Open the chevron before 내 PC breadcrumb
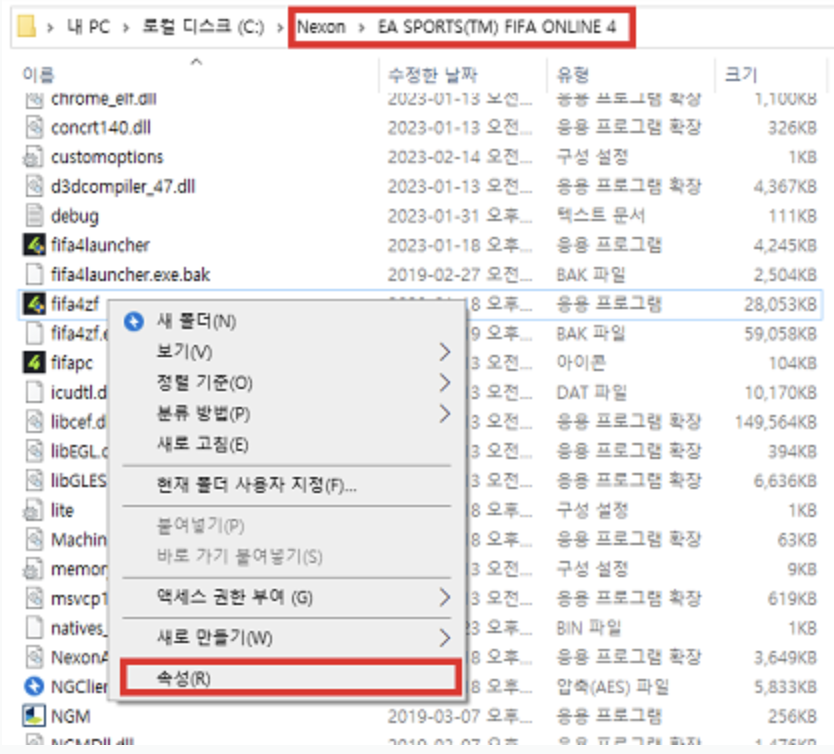Screen dimensions: 834x754 [x=50, y=27]
